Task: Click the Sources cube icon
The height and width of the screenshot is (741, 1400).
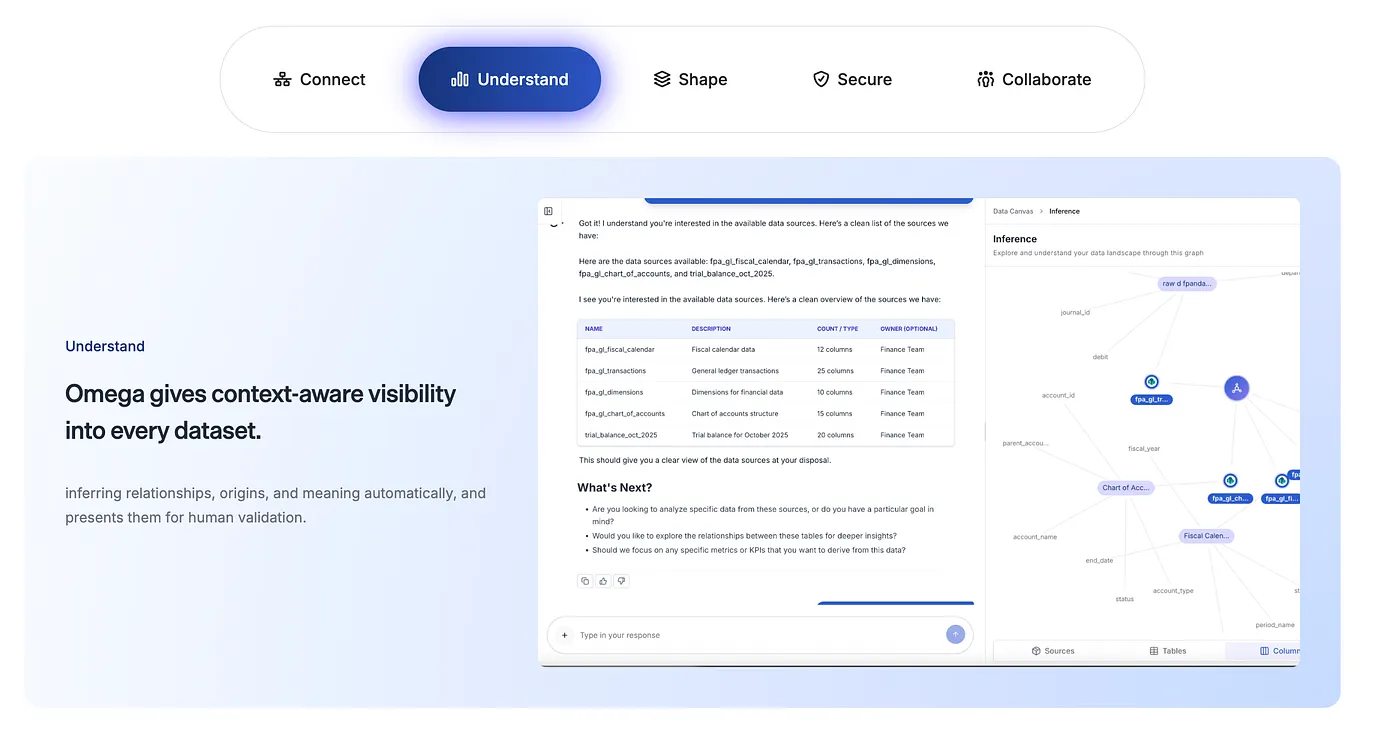Action: pyautogui.click(x=1037, y=651)
